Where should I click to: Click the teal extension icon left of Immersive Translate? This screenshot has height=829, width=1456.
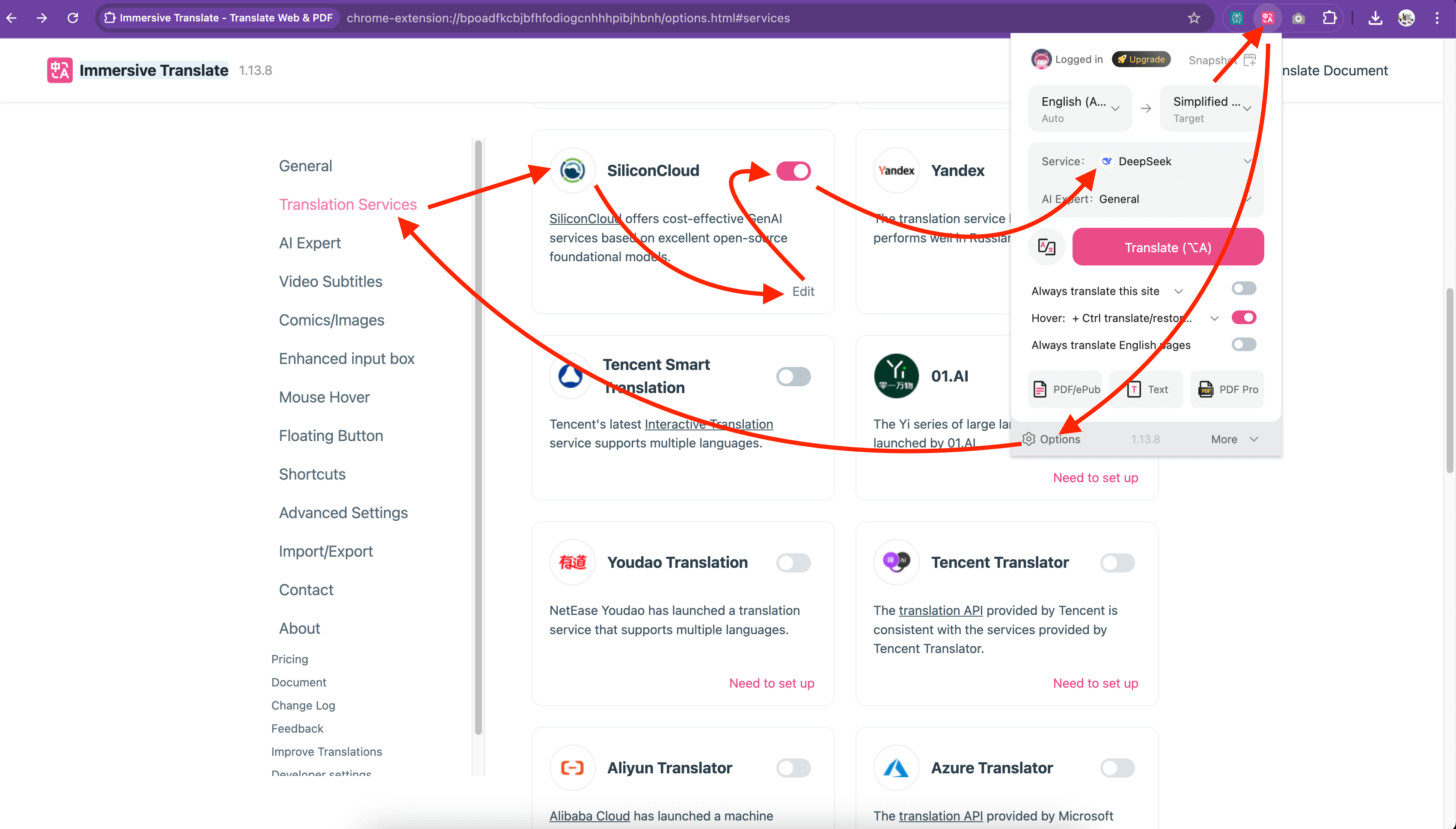(x=1236, y=18)
